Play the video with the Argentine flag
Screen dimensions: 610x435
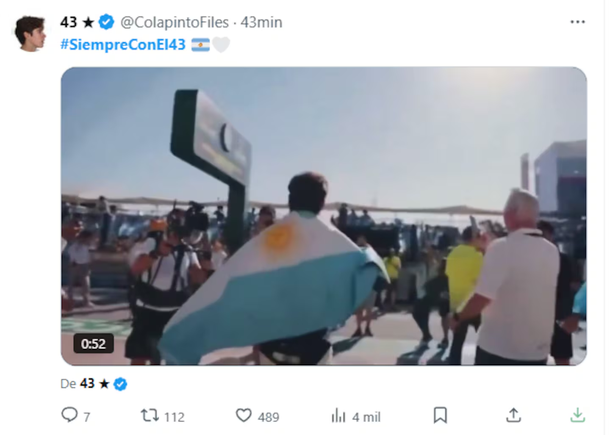[323, 215]
